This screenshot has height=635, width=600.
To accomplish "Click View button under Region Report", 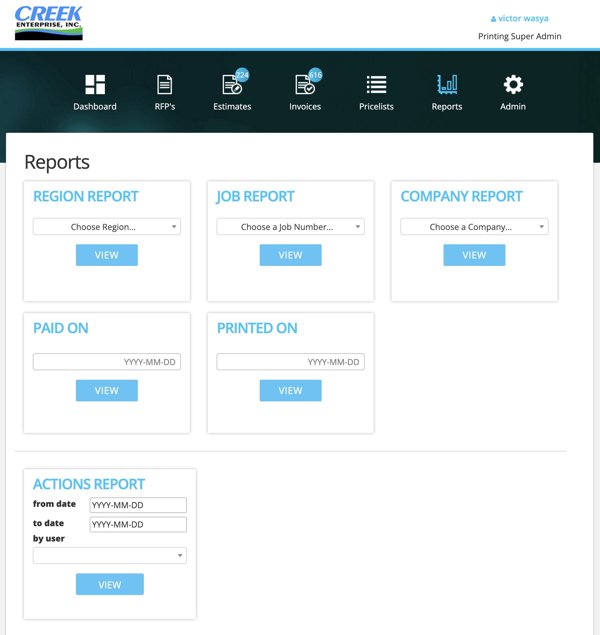I will pos(107,255).
